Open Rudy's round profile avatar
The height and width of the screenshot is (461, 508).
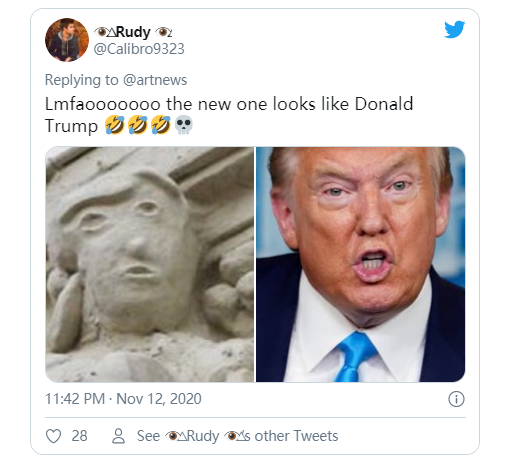pyautogui.click(x=67, y=40)
